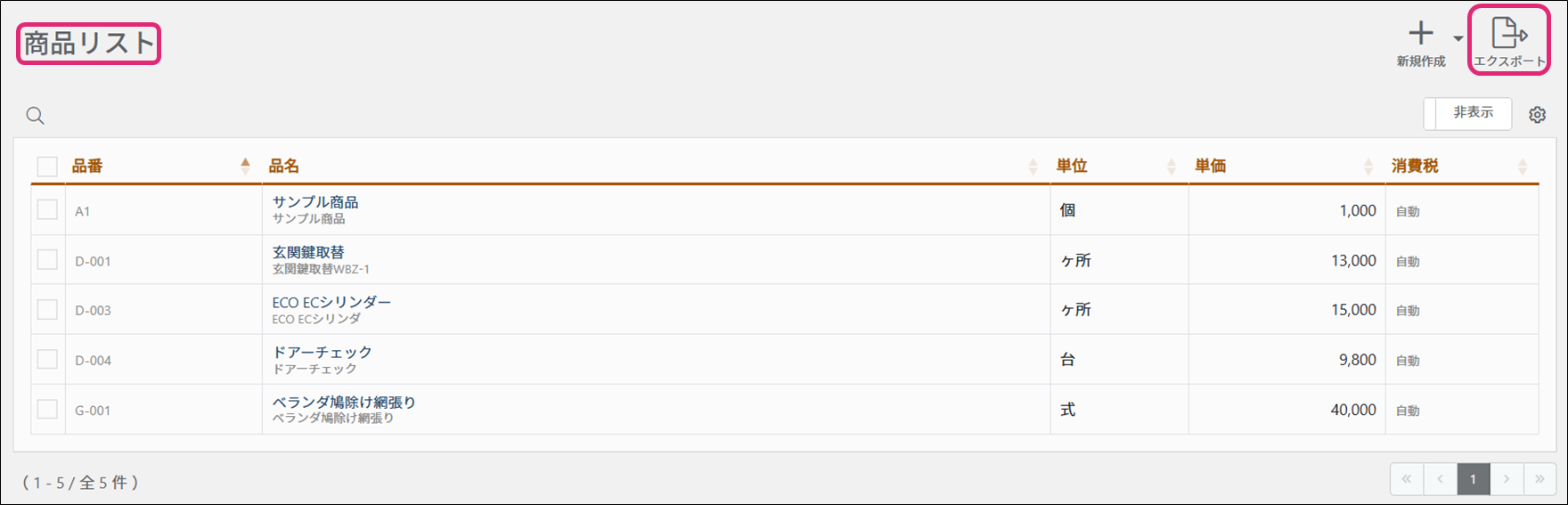Click the 13,000 price cell

tap(1286, 260)
